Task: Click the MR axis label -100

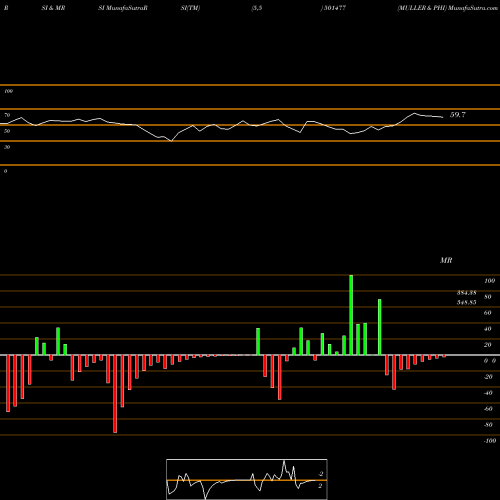Action: (x=490, y=441)
